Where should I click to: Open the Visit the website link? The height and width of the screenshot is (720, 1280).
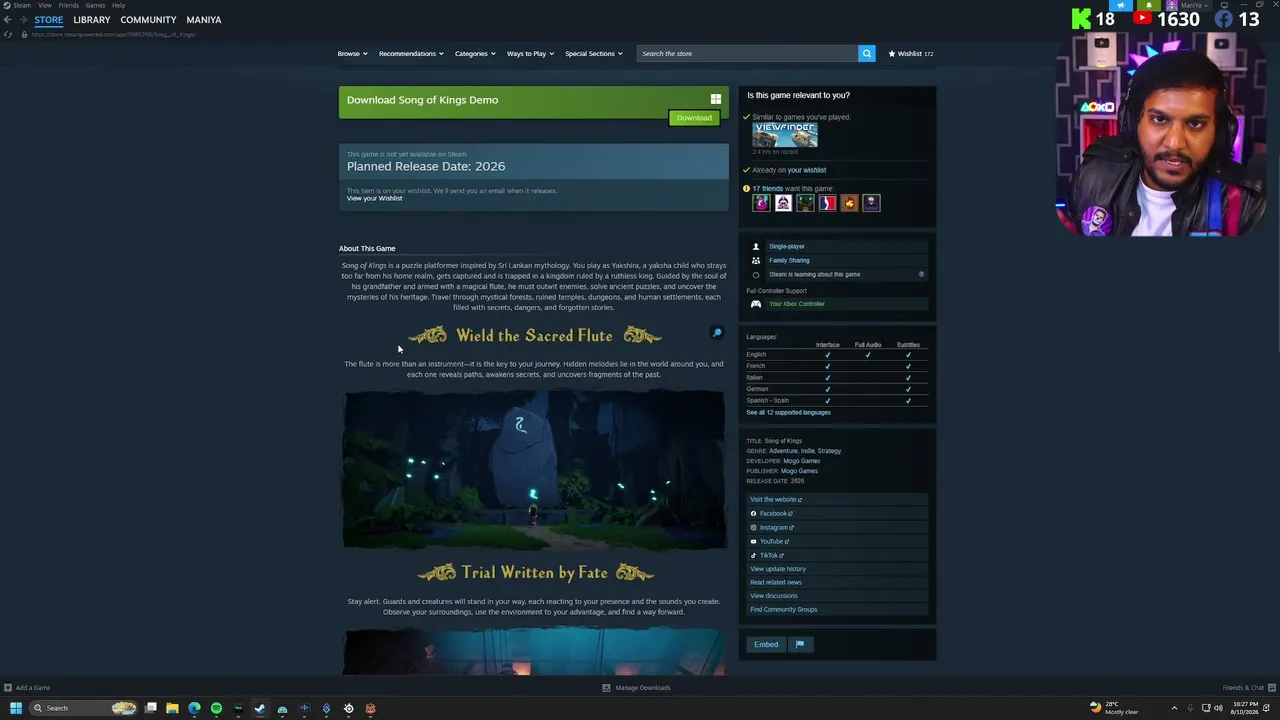pos(776,500)
